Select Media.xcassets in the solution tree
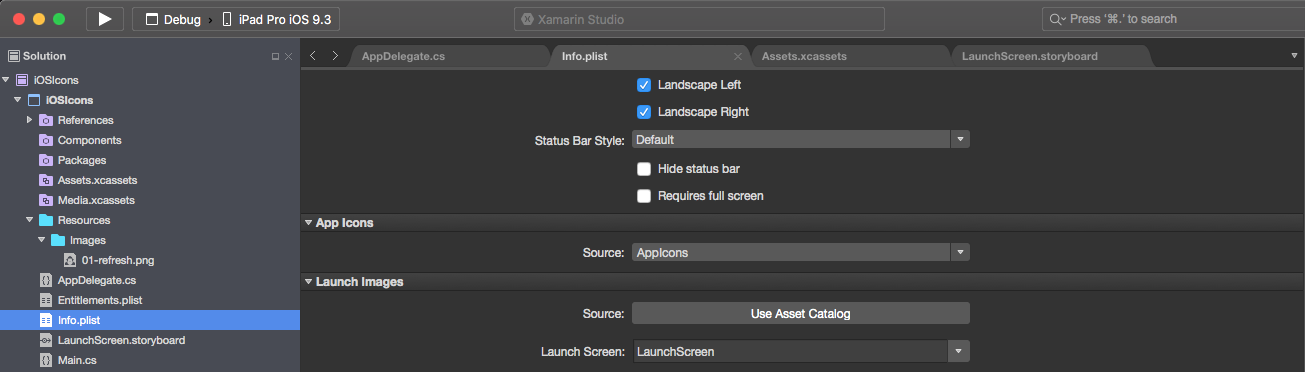The height and width of the screenshot is (372, 1305). click(96, 200)
